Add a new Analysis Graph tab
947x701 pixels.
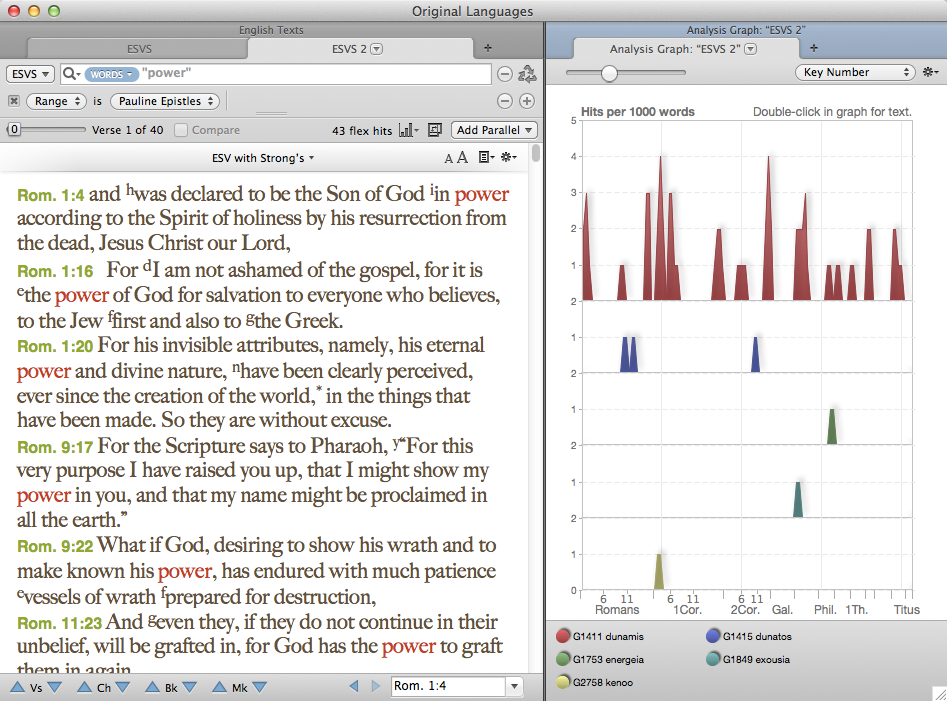(814, 48)
